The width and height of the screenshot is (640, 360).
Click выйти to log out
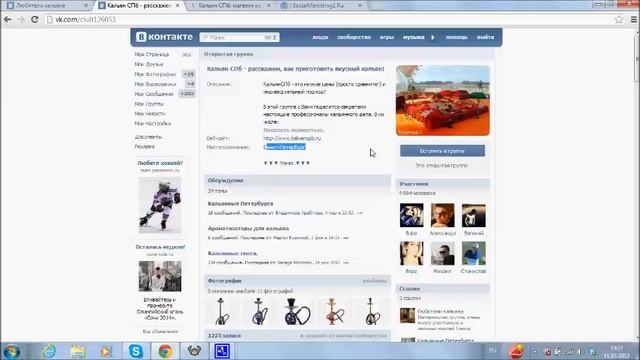click(x=485, y=37)
